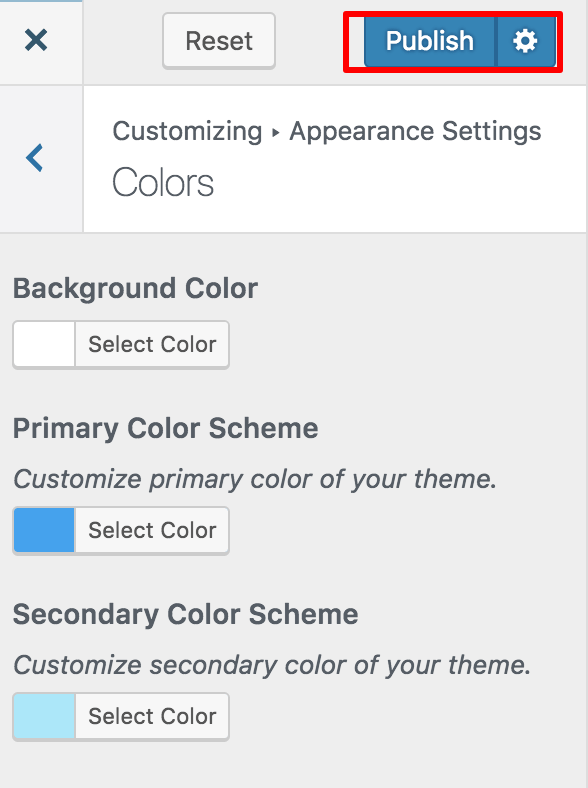Click the Primary Color Scheme label
The height and width of the screenshot is (788, 588).
pos(165,429)
